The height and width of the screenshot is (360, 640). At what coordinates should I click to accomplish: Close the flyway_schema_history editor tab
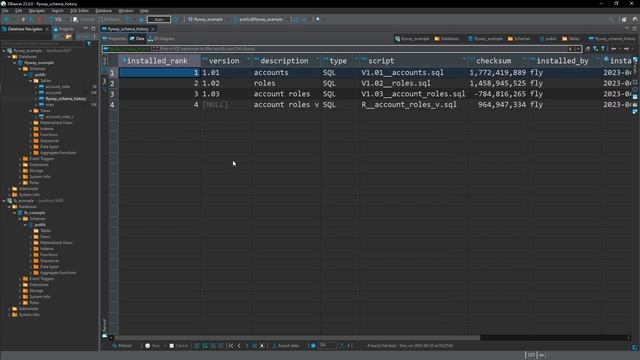click(x=153, y=29)
